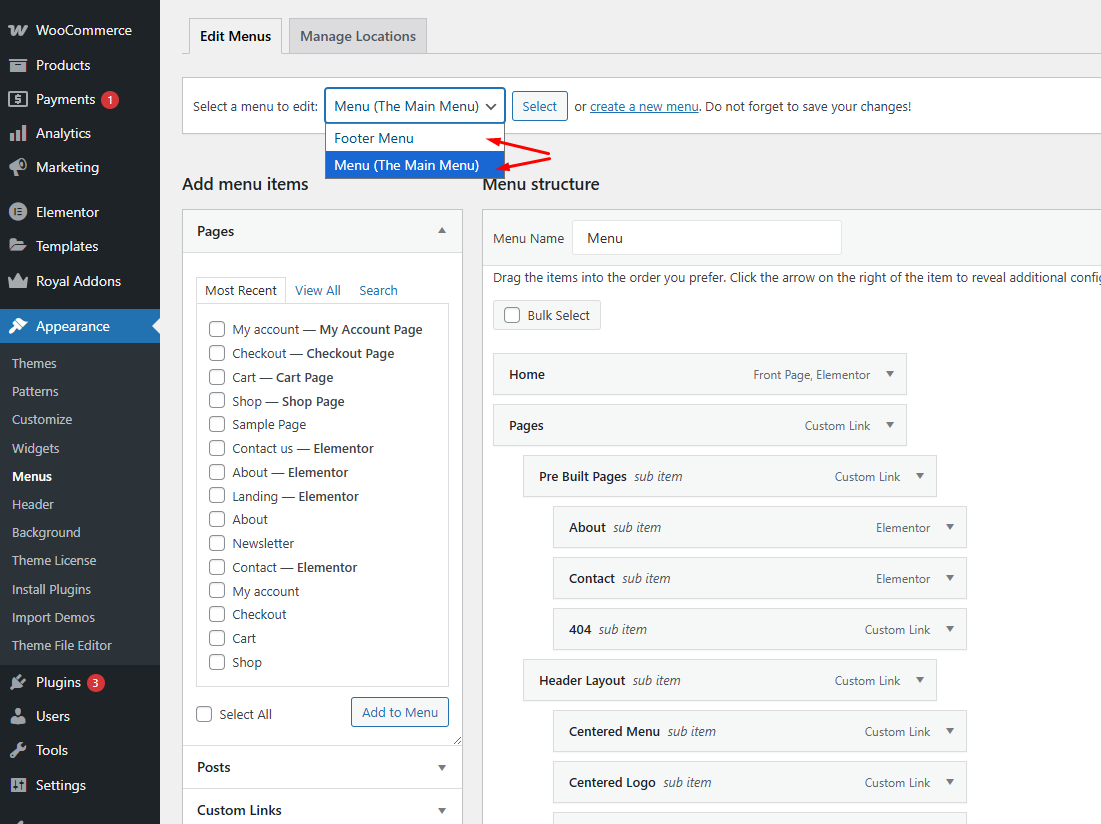
Task: Open Theme License submenu link
Action: click(x=54, y=561)
